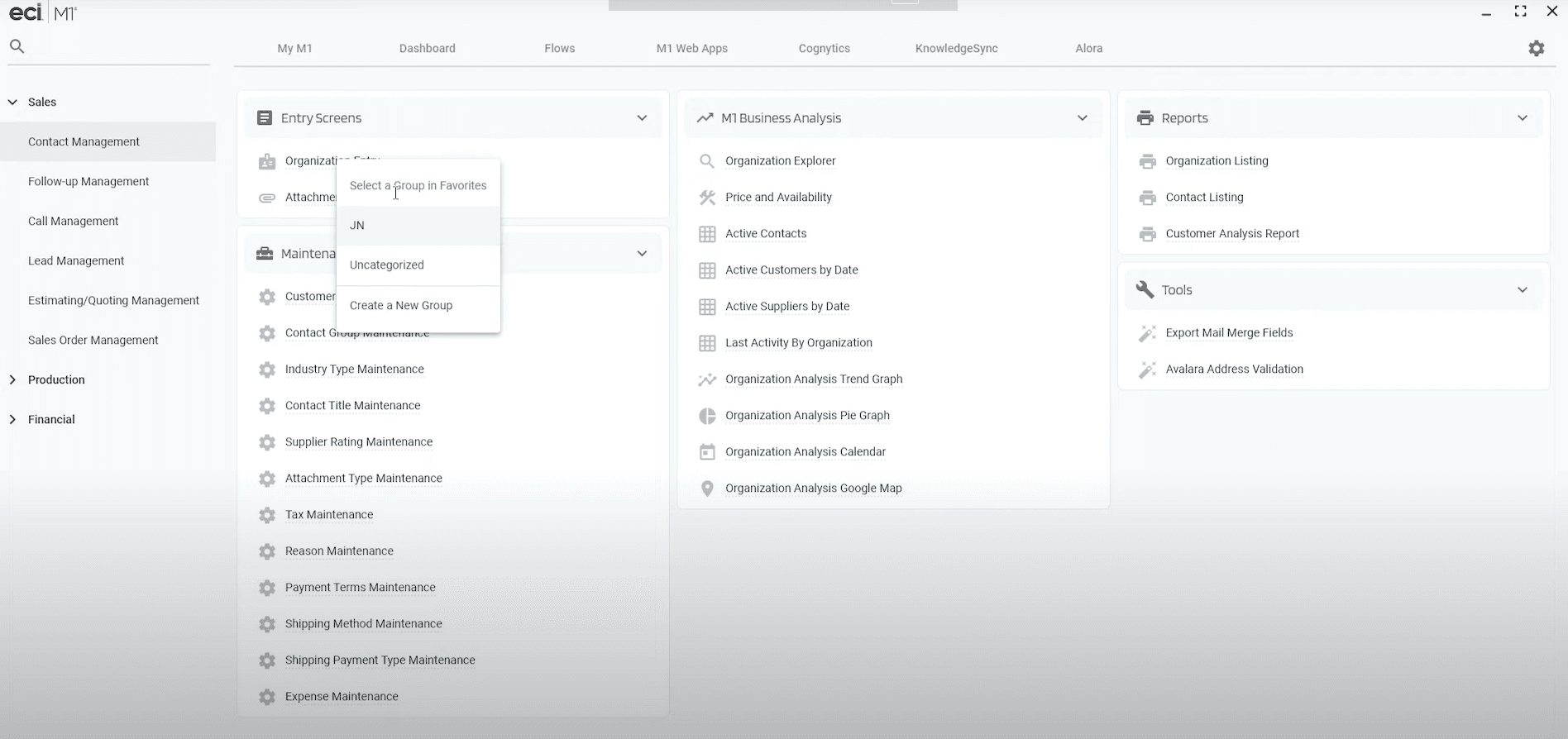Collapse the Reports panel chevron
The image size is (1568, 739).
click(x=1523, y=118)
